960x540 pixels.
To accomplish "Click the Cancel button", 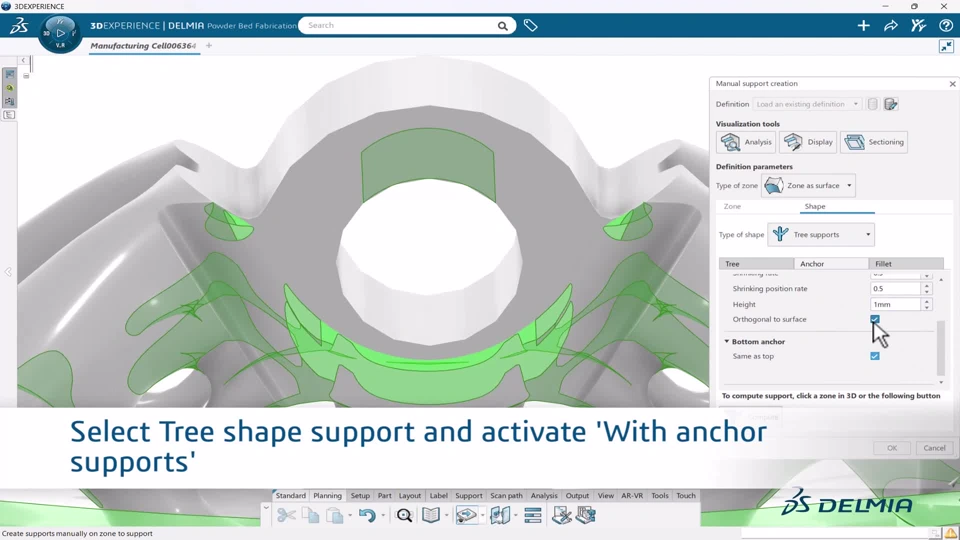I will (x=934, y=448).
